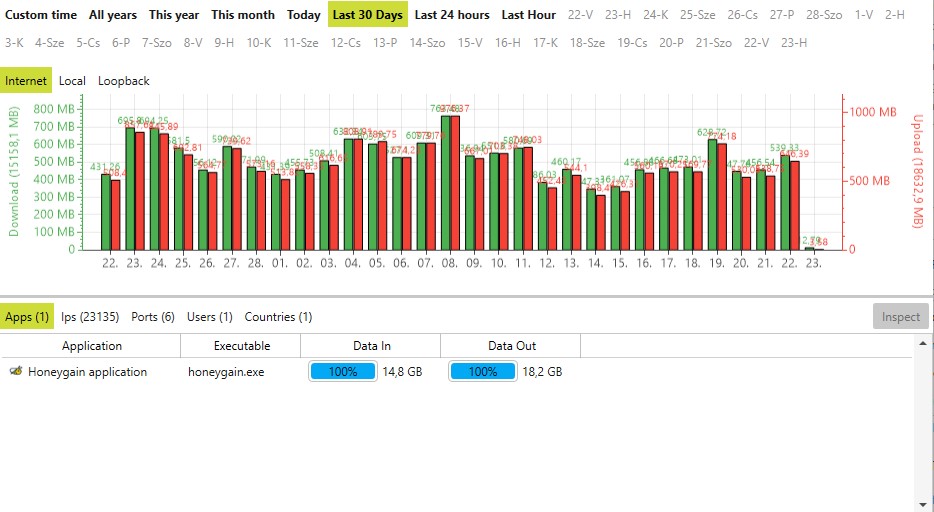Select the Loopback traffic tab
Viewport: 934px width, 512px height.
click(124, 80)
